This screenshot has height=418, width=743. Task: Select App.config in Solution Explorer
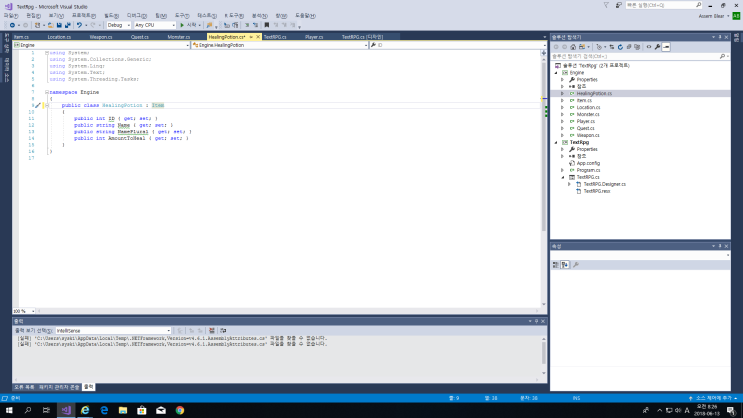588,163
